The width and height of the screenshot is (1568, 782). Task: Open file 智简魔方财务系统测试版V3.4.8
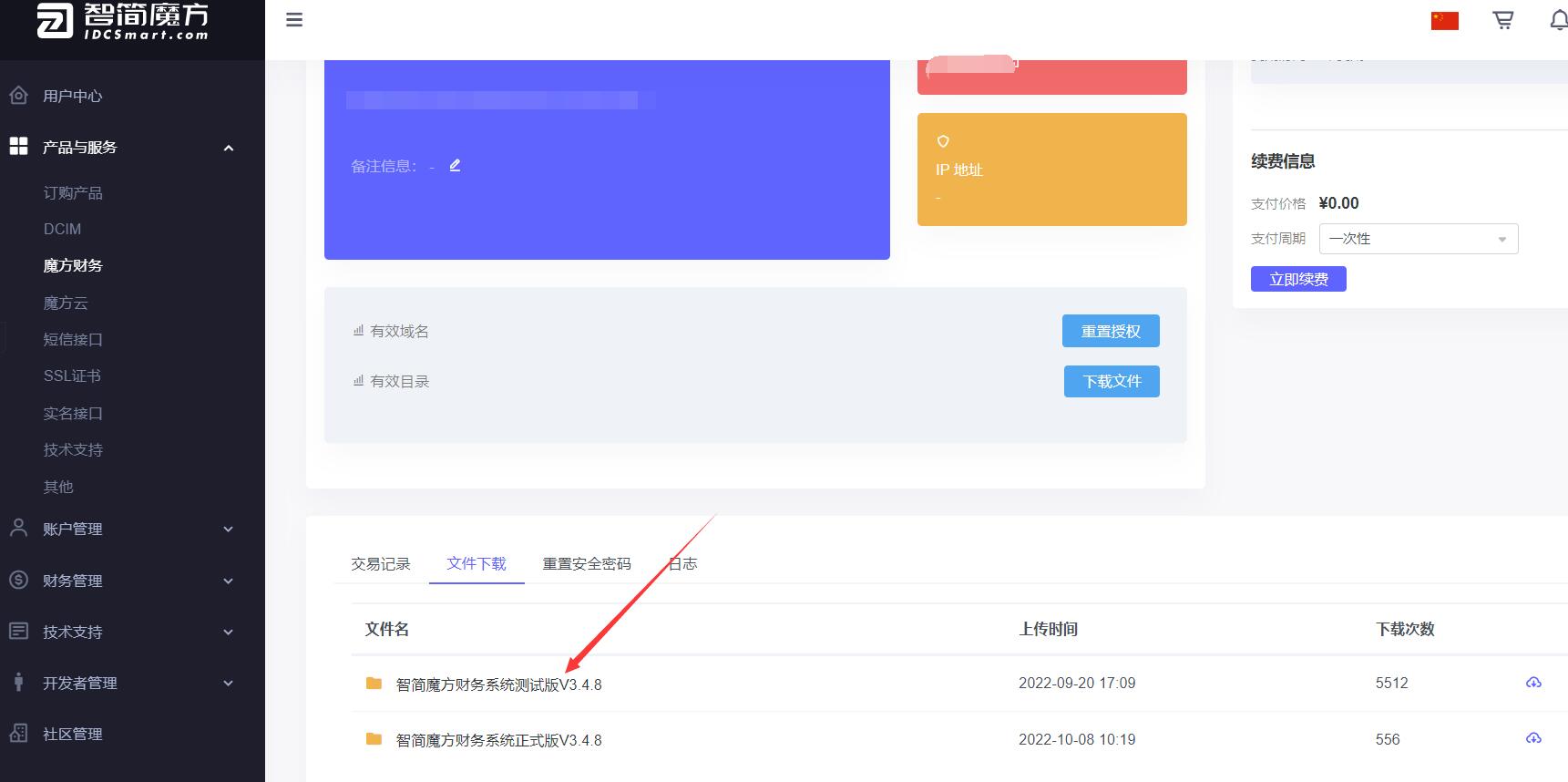[x=498, y=684]
